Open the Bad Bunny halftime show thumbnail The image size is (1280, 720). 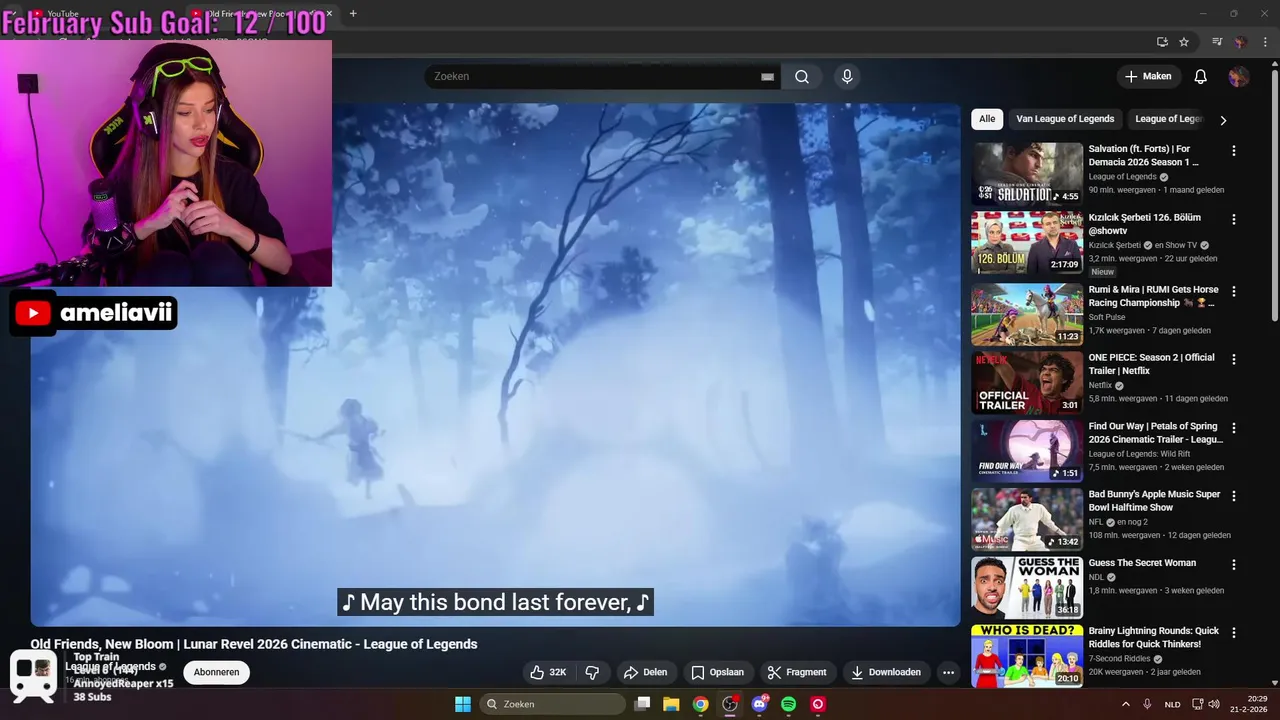coord(1027,519)
